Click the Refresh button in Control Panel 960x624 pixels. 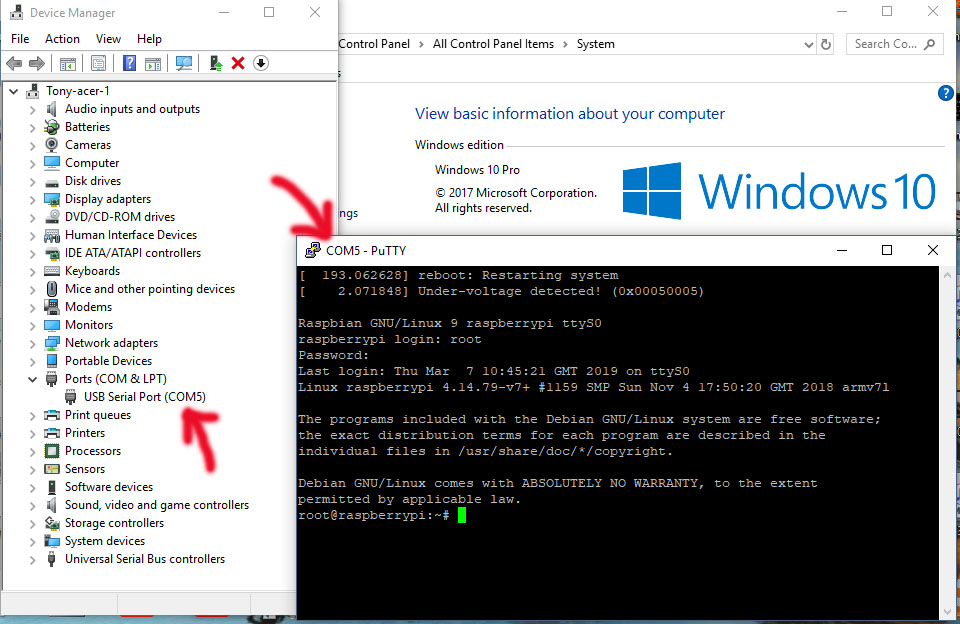point(826,44)
